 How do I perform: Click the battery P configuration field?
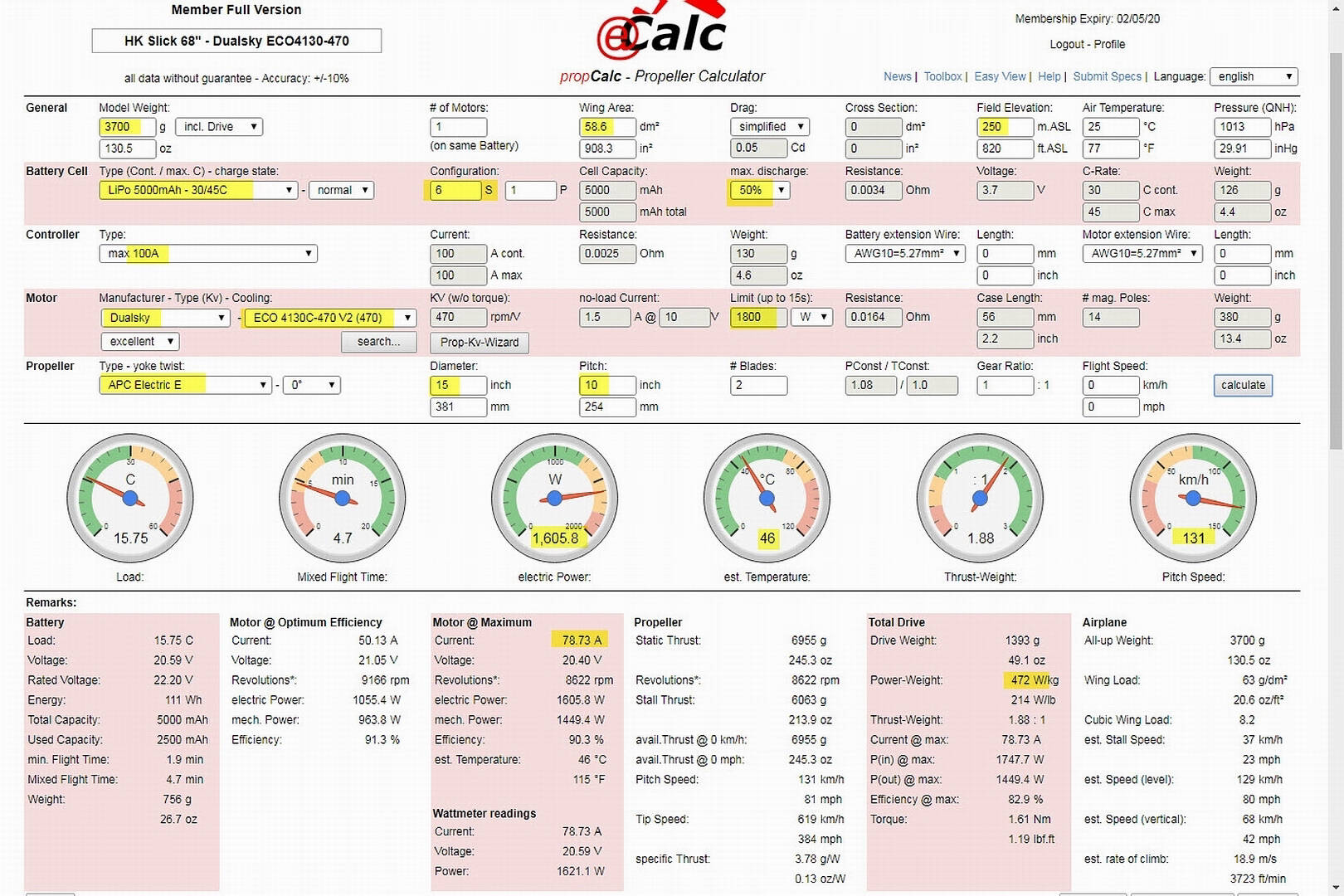pyautogui.click(x=530, y=190)
